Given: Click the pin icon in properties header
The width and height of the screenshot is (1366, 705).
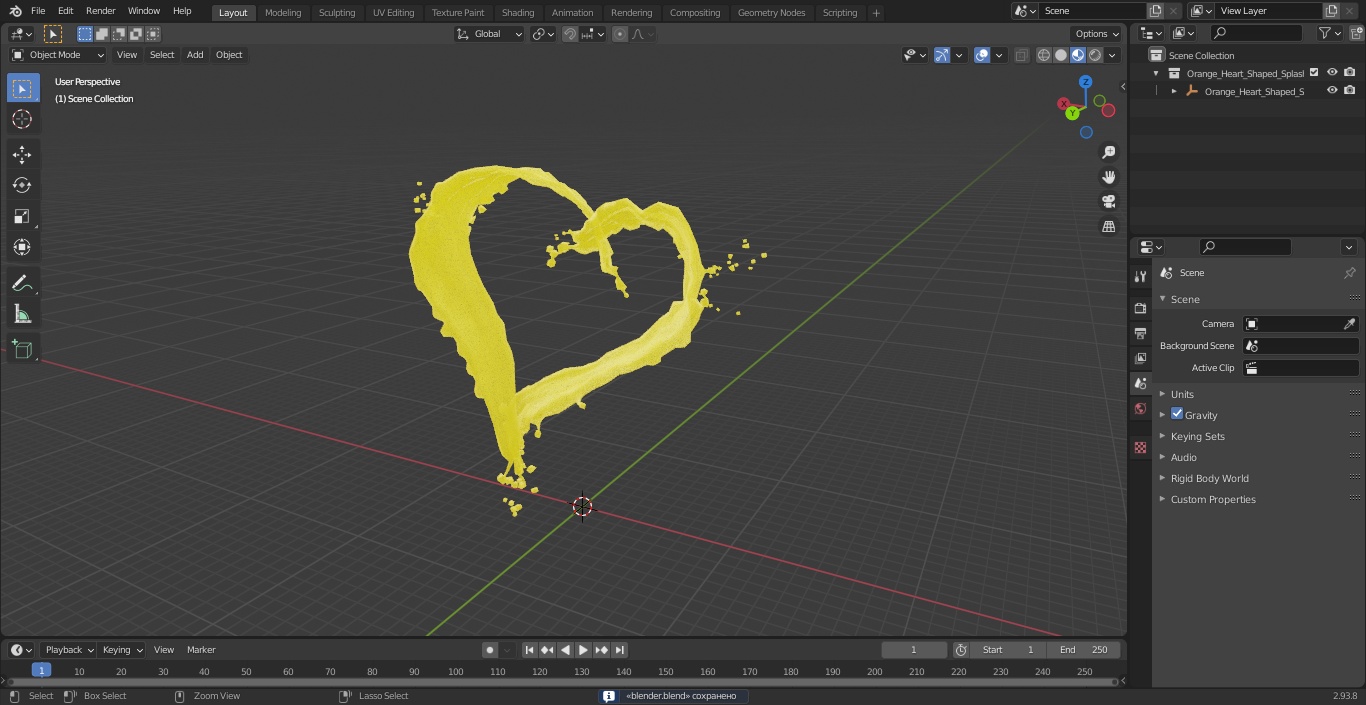Looking at the screenshot, I should [x=1349, y=273].
